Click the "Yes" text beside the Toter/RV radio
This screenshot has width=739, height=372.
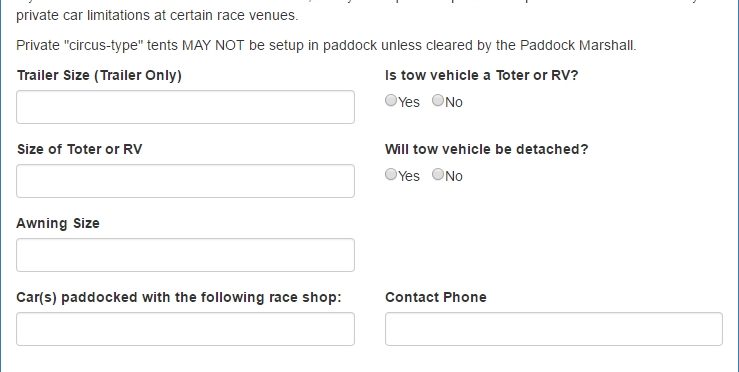[x=409, y=102]
